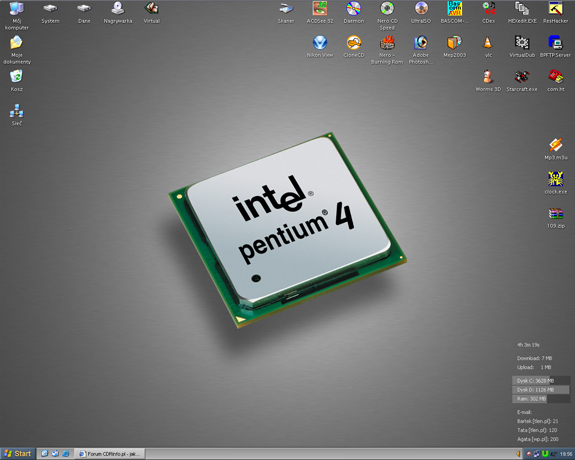575x460 pixels.
Task: Click the 'Tata [tlen.pl]: 120' mail entry
Action: click(537, 430)
